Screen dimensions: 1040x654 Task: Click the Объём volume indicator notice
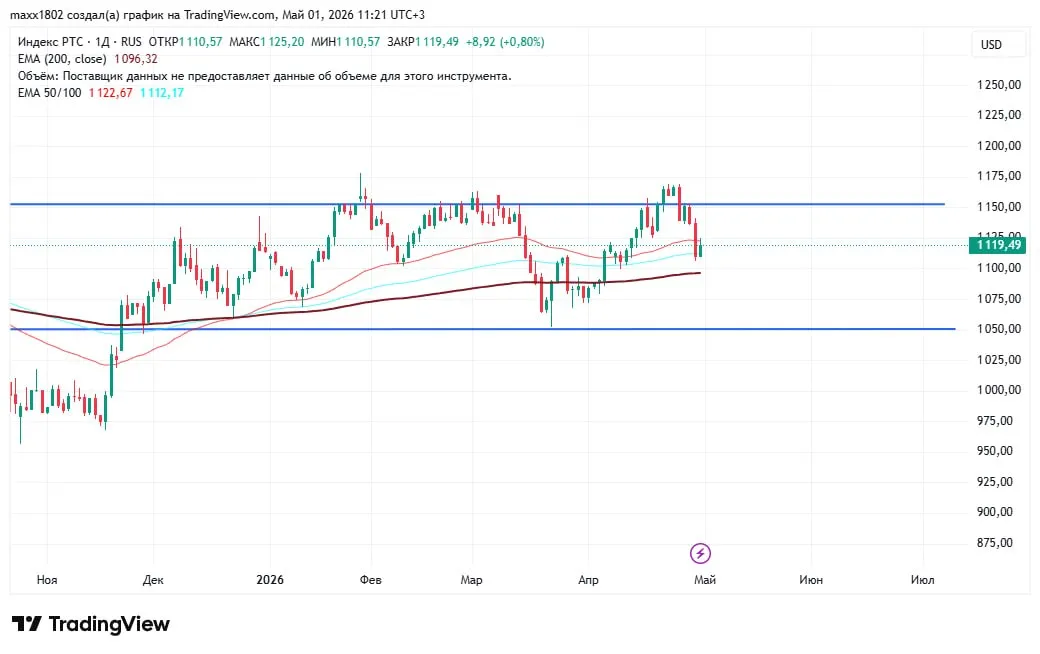265,76
